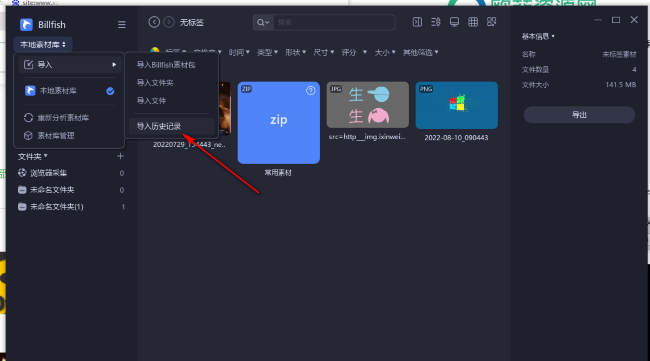Toggle the side panel layout icon
Screen dimensions: 650x361
(x=417, y=22)
